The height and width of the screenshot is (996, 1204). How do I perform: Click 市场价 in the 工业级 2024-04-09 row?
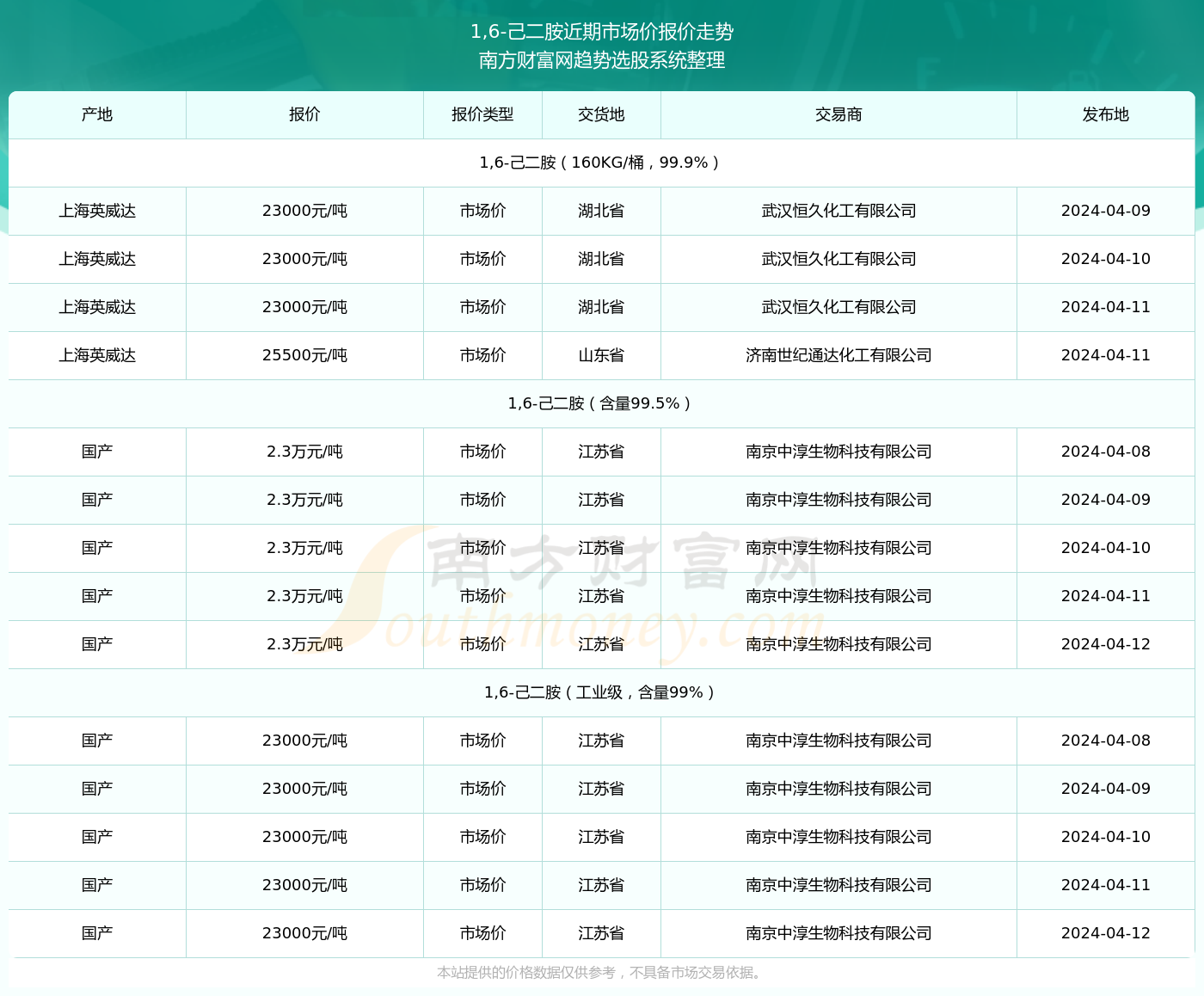[482, 789]
